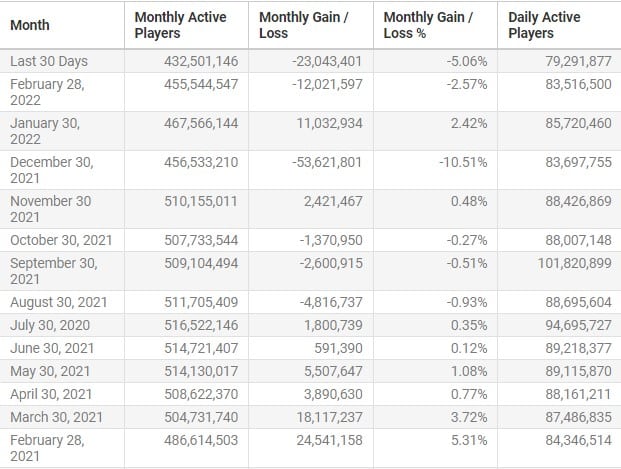Select the -10.51% loss percentage cell

[464, 163]
